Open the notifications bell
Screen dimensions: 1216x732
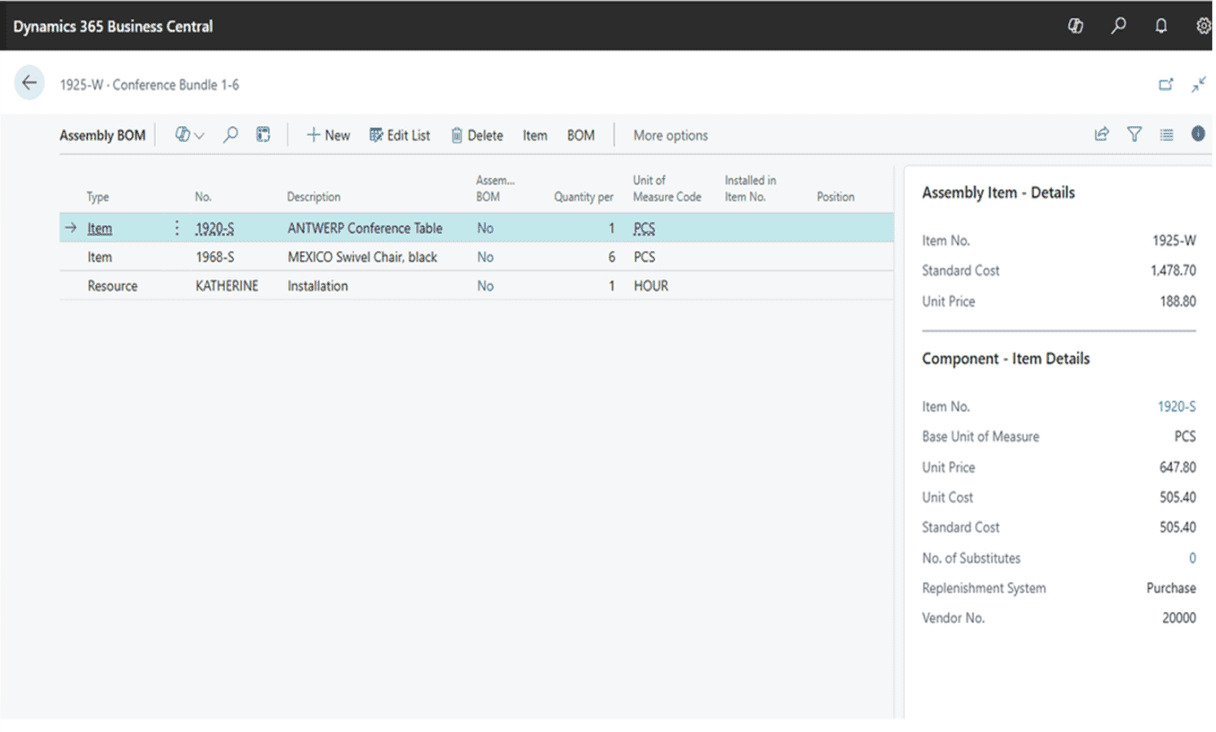tap(1161, 27)
